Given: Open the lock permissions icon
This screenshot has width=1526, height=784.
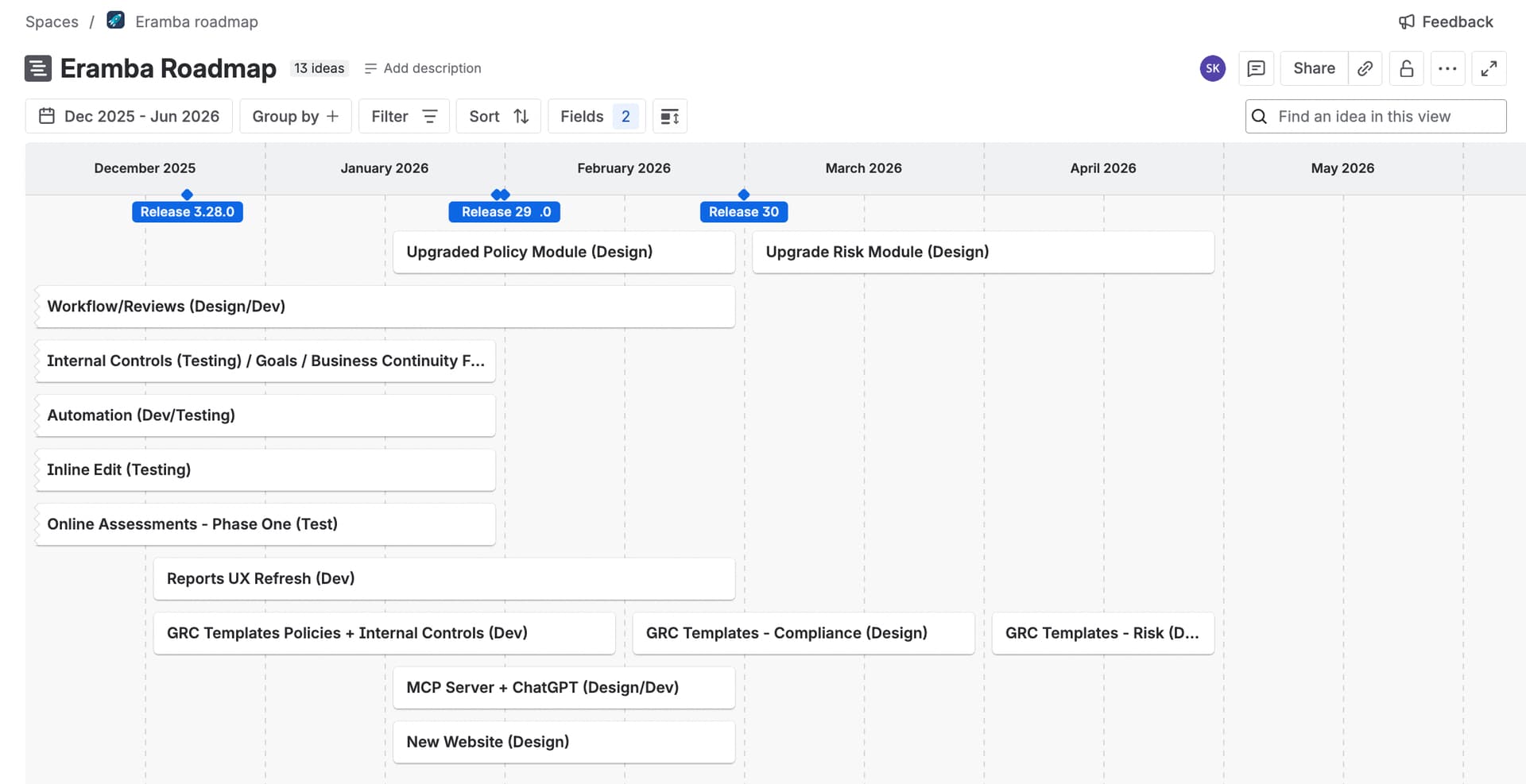Looking at the screenshot, I should 1406,68.
